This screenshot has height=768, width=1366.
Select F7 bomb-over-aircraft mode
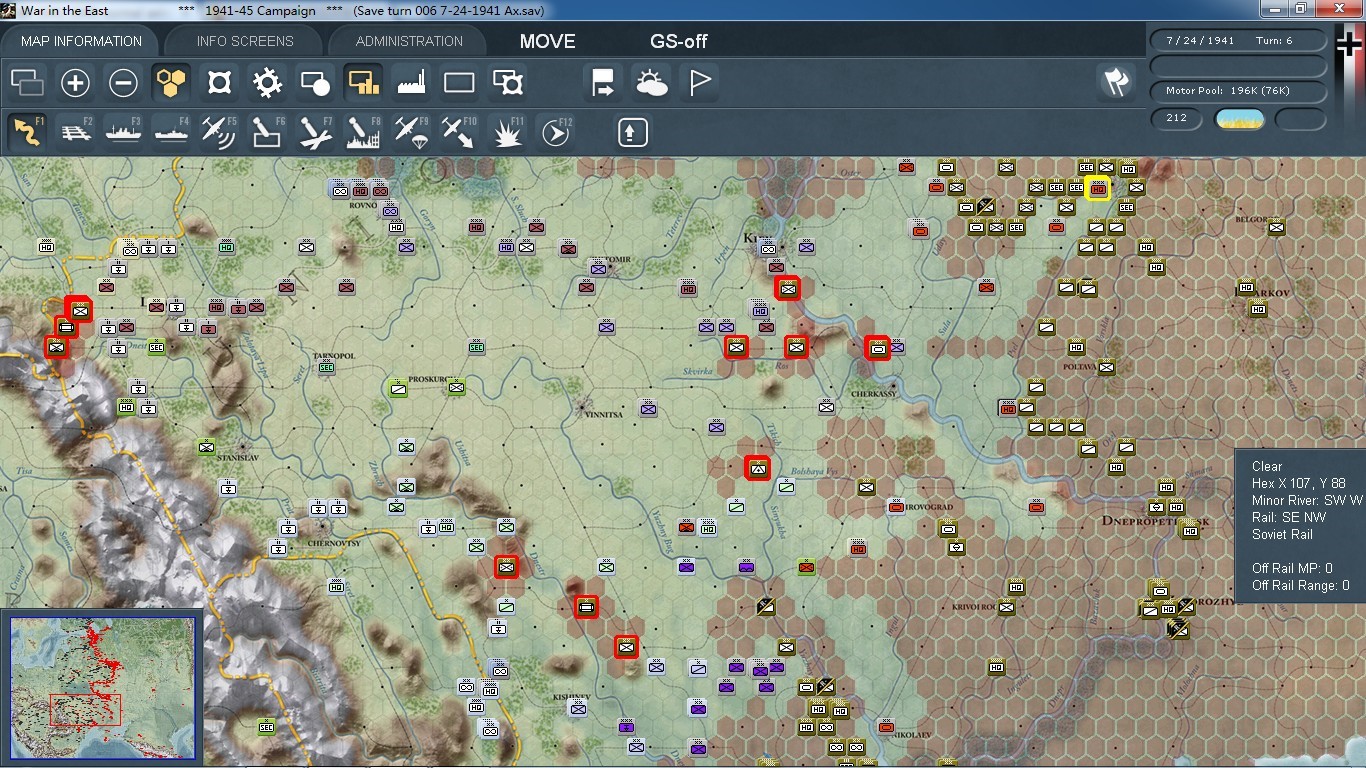click(x=315, y=132)
